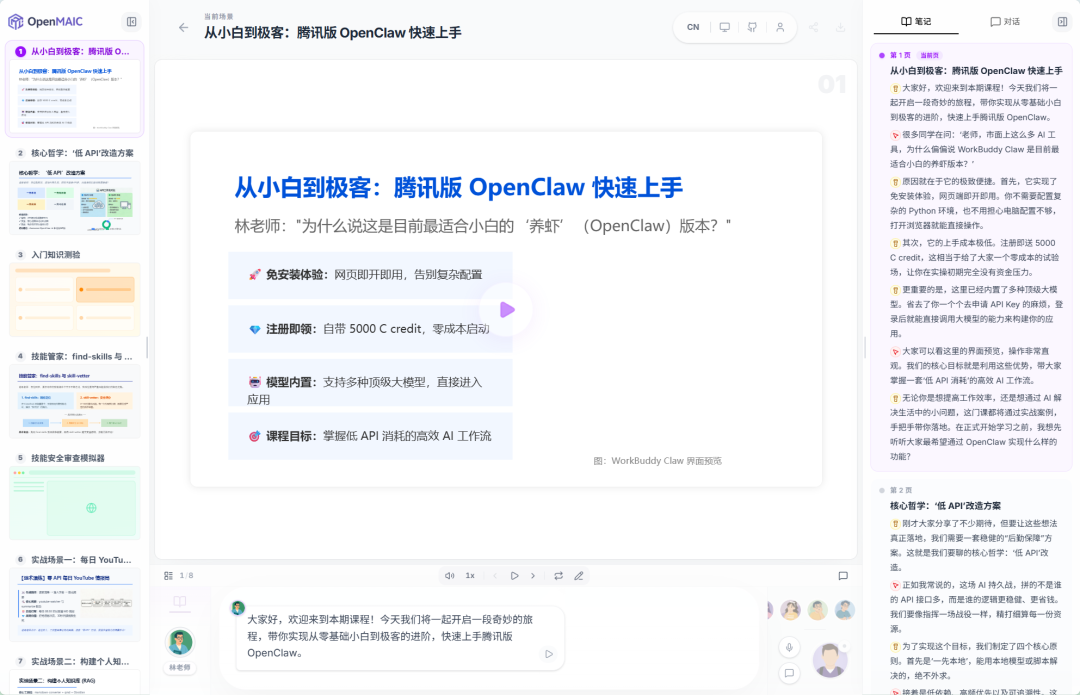Click the 1x playback speed control
The height and width of the screenshot is (695, 1080).
[470, 575]
